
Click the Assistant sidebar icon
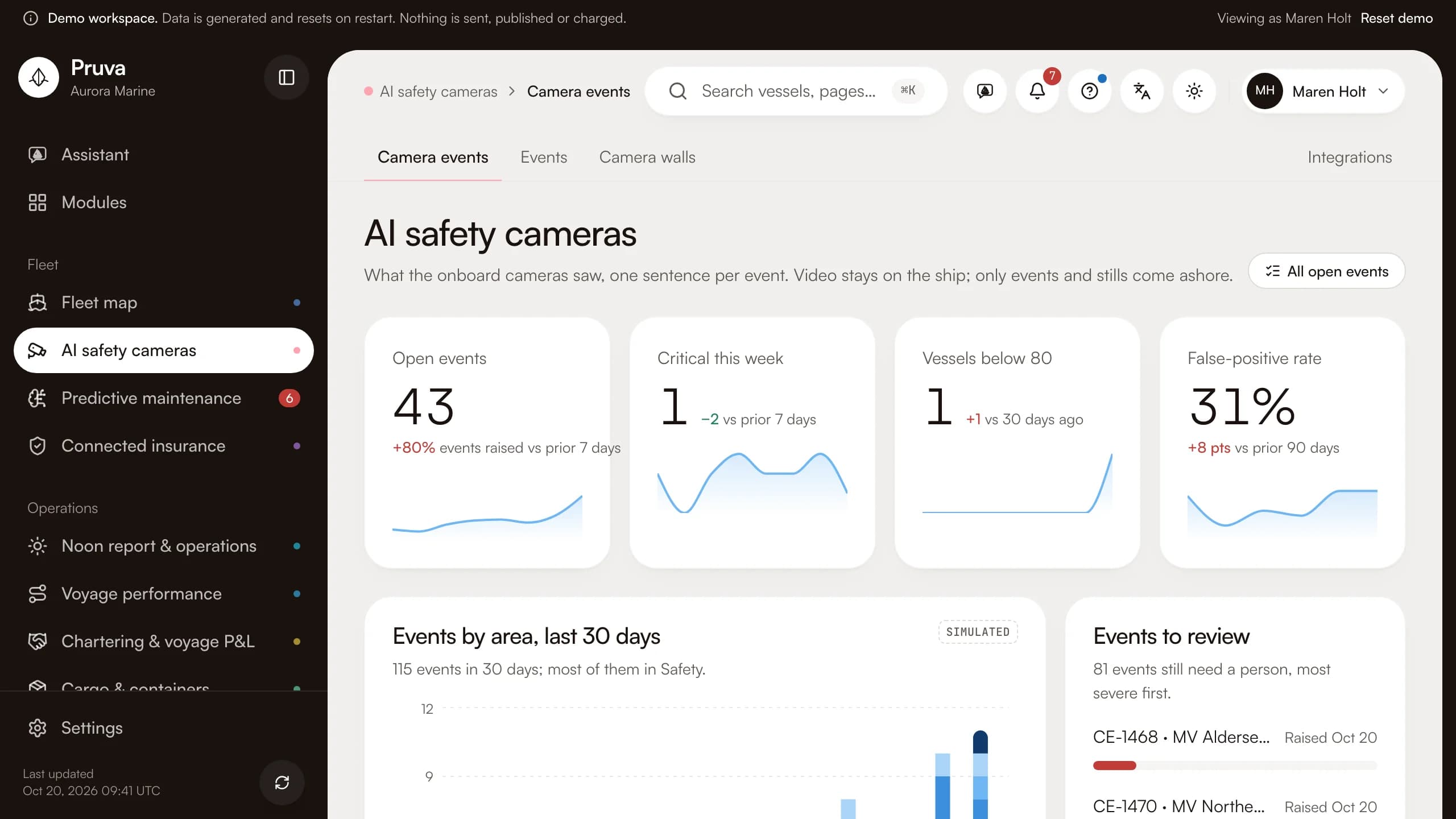tap(38, 155)
